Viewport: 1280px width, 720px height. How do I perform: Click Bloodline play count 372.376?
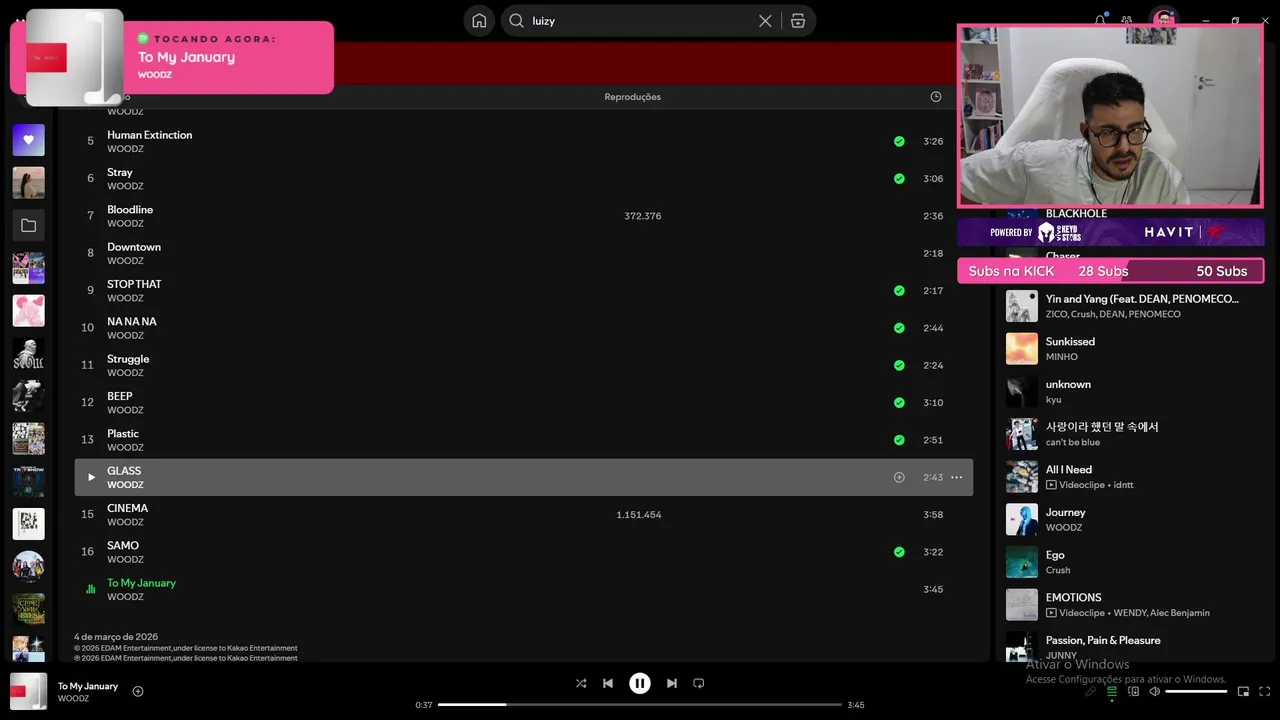pyautogui.click(x=642, y=216)
